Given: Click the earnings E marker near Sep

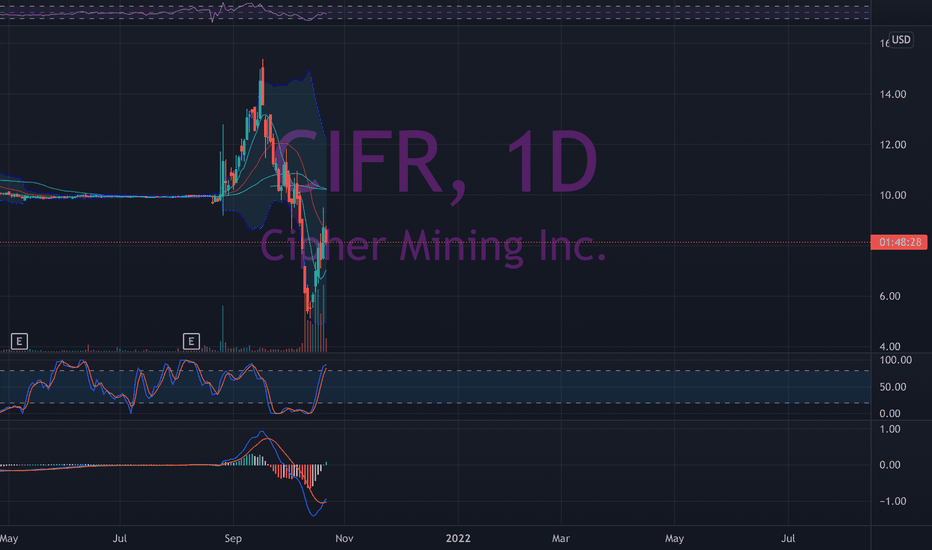Looking at the screenshot, I should 191,341.
